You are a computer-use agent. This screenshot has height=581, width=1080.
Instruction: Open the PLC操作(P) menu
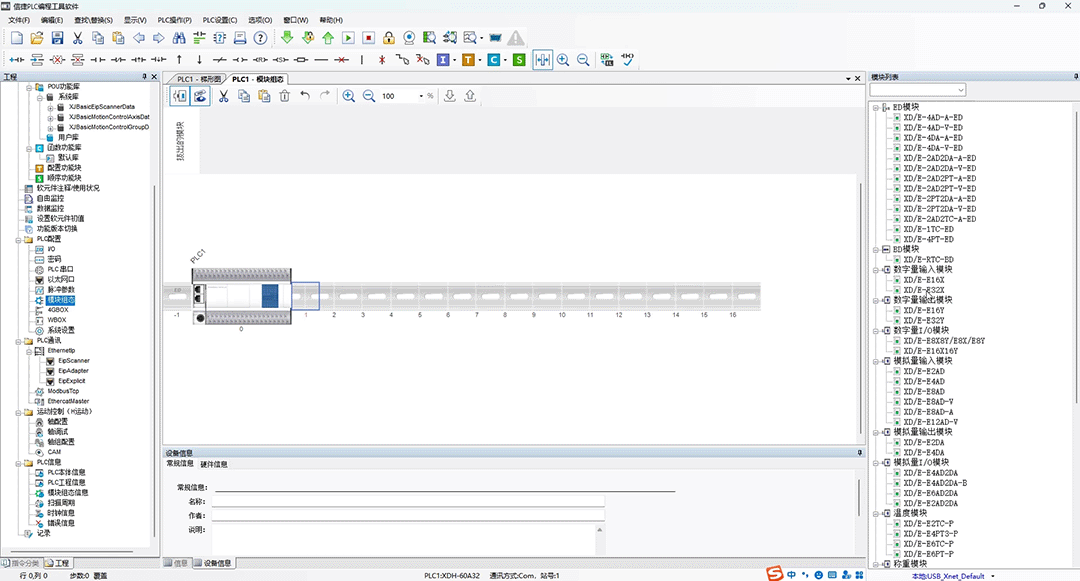174,20
